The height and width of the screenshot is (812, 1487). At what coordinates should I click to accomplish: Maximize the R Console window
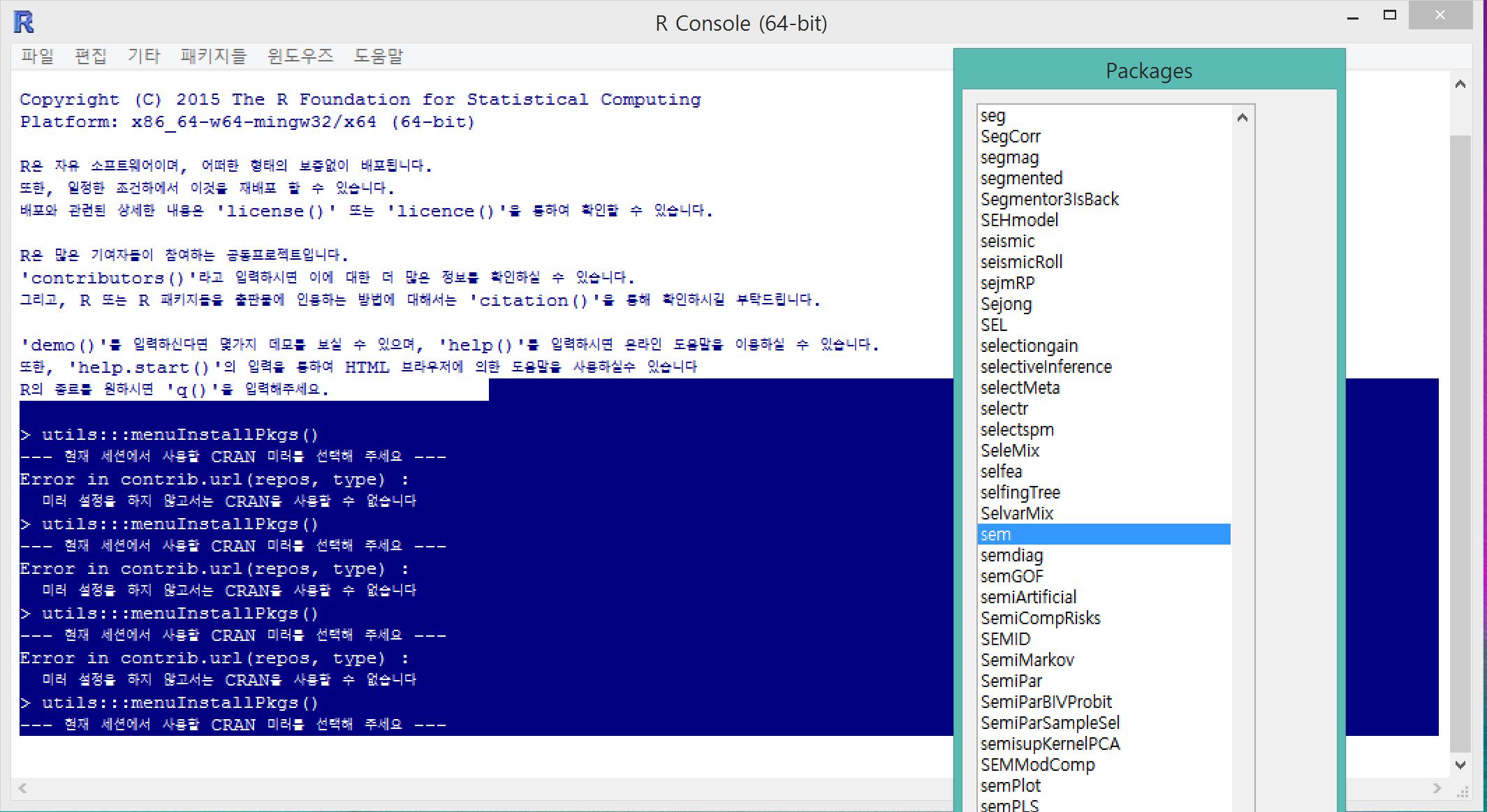click(x=1390, y=15)
